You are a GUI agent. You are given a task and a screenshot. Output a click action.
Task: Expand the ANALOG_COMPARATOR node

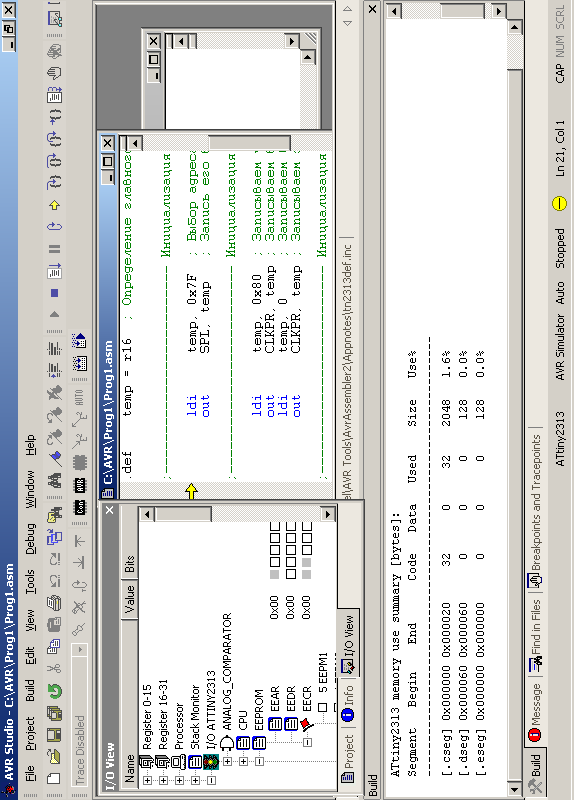click(x=227, y=761)
